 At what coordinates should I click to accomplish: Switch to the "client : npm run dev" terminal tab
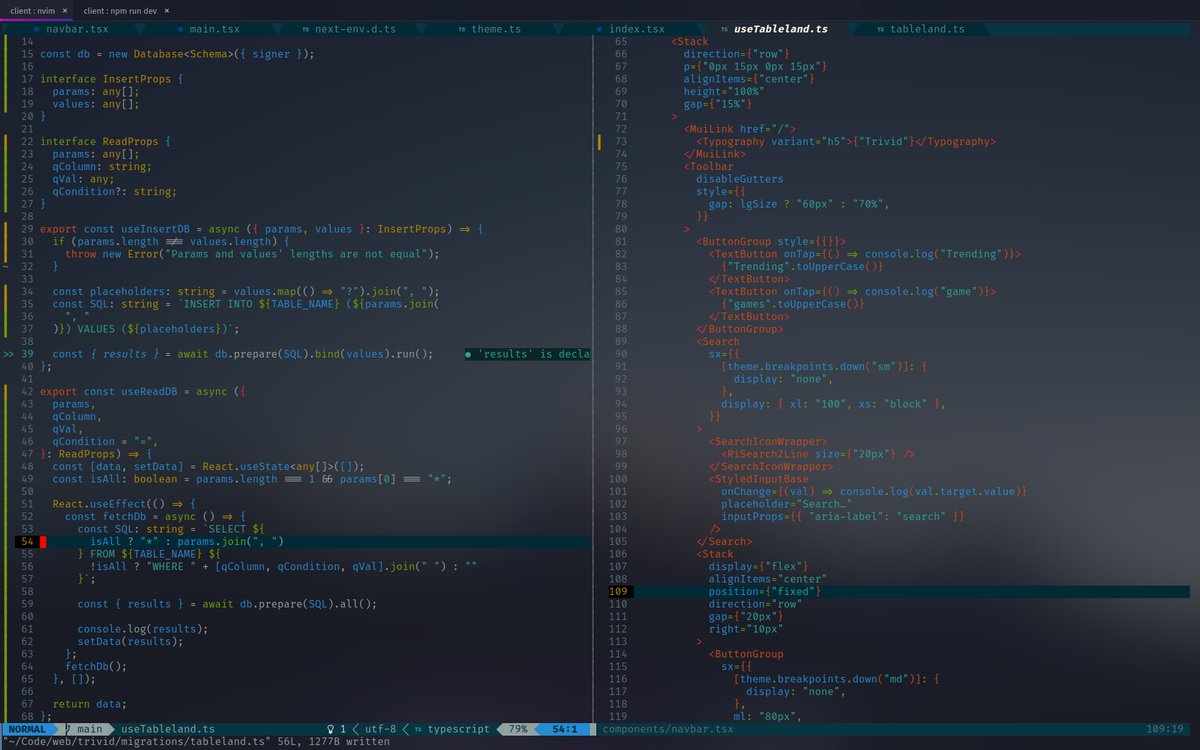[x=126, y=9]
